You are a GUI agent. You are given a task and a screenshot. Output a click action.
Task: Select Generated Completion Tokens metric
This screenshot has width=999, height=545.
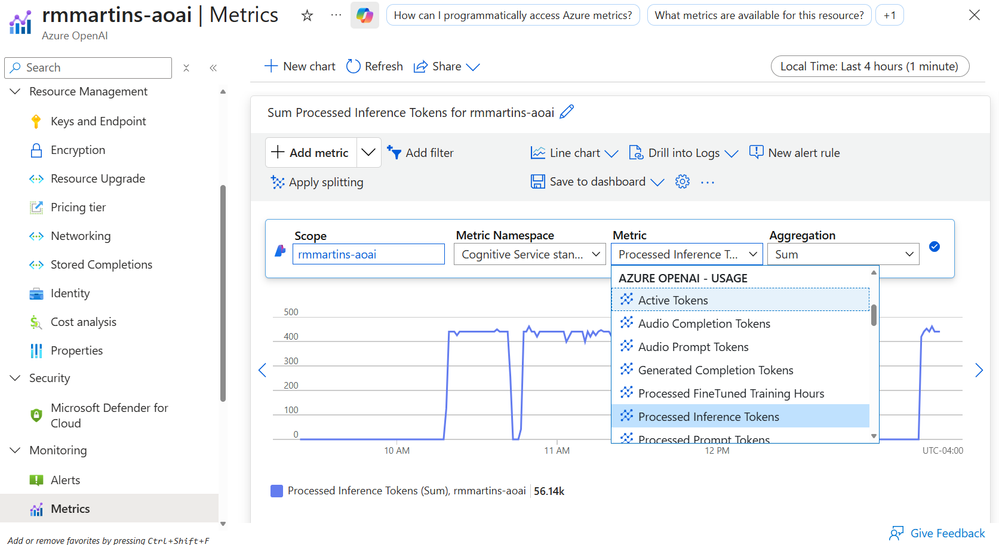coord(715,370)
